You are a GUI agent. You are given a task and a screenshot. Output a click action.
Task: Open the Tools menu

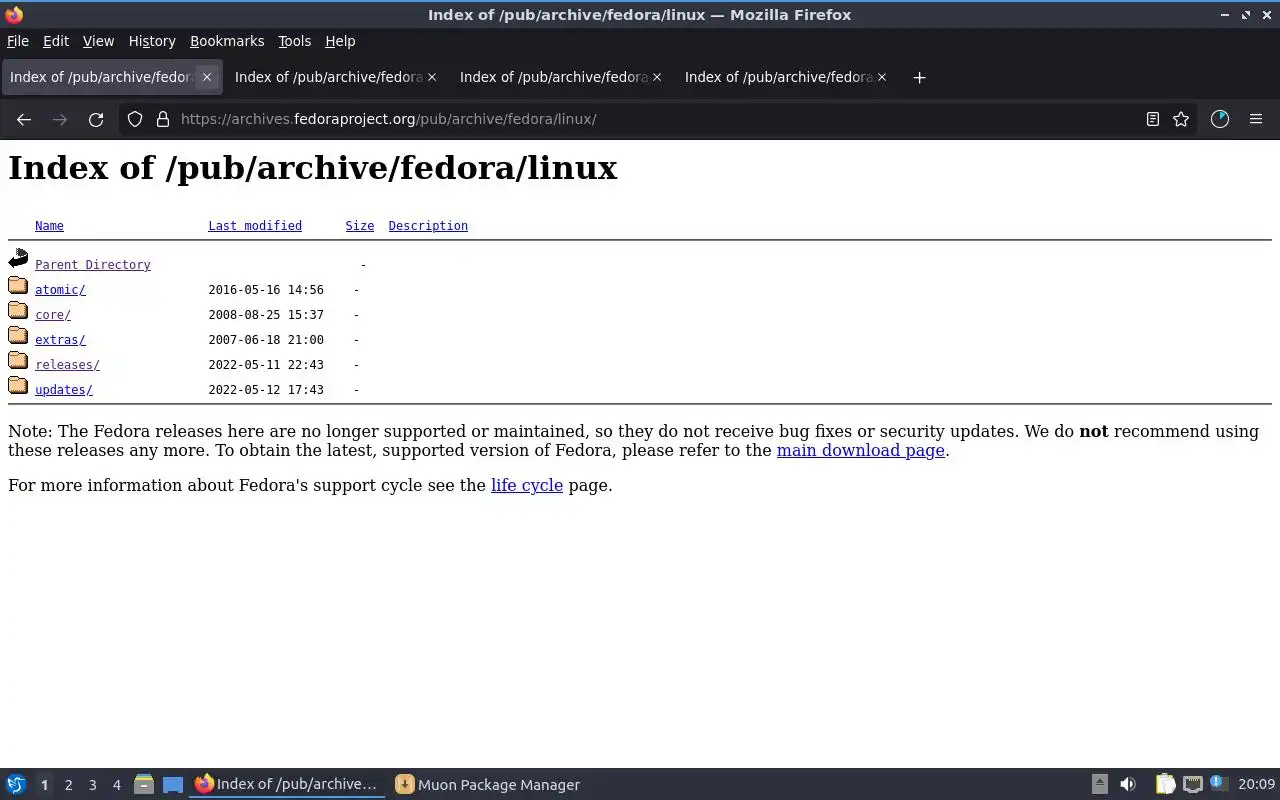tap(294, 41)
